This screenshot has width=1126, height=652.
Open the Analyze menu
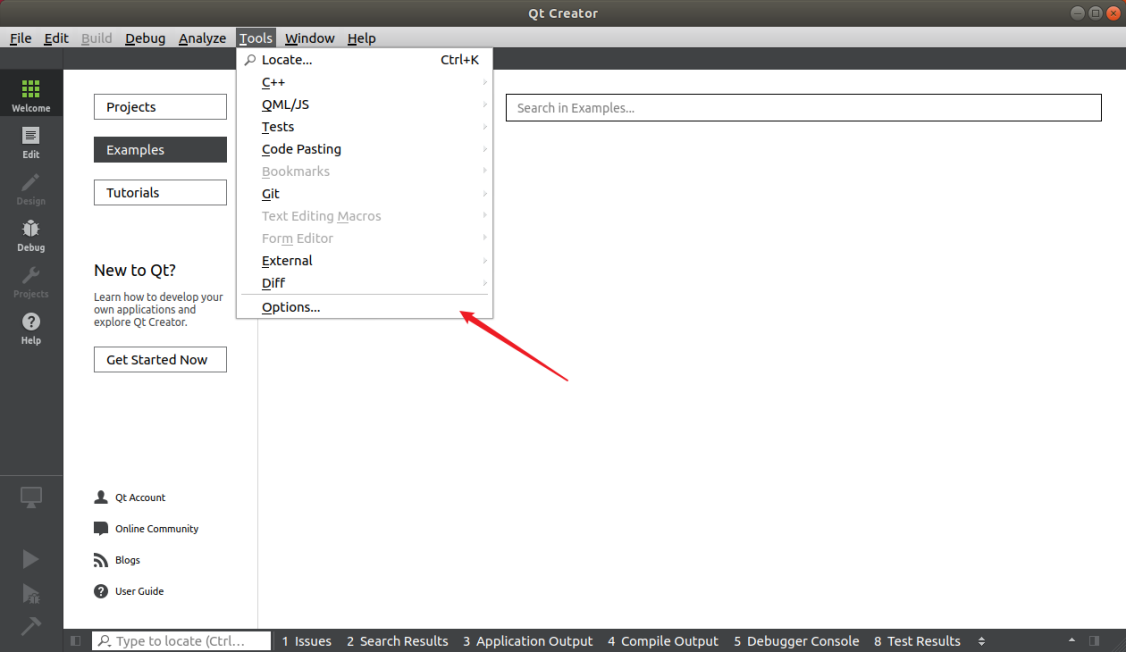pos(202,38)
